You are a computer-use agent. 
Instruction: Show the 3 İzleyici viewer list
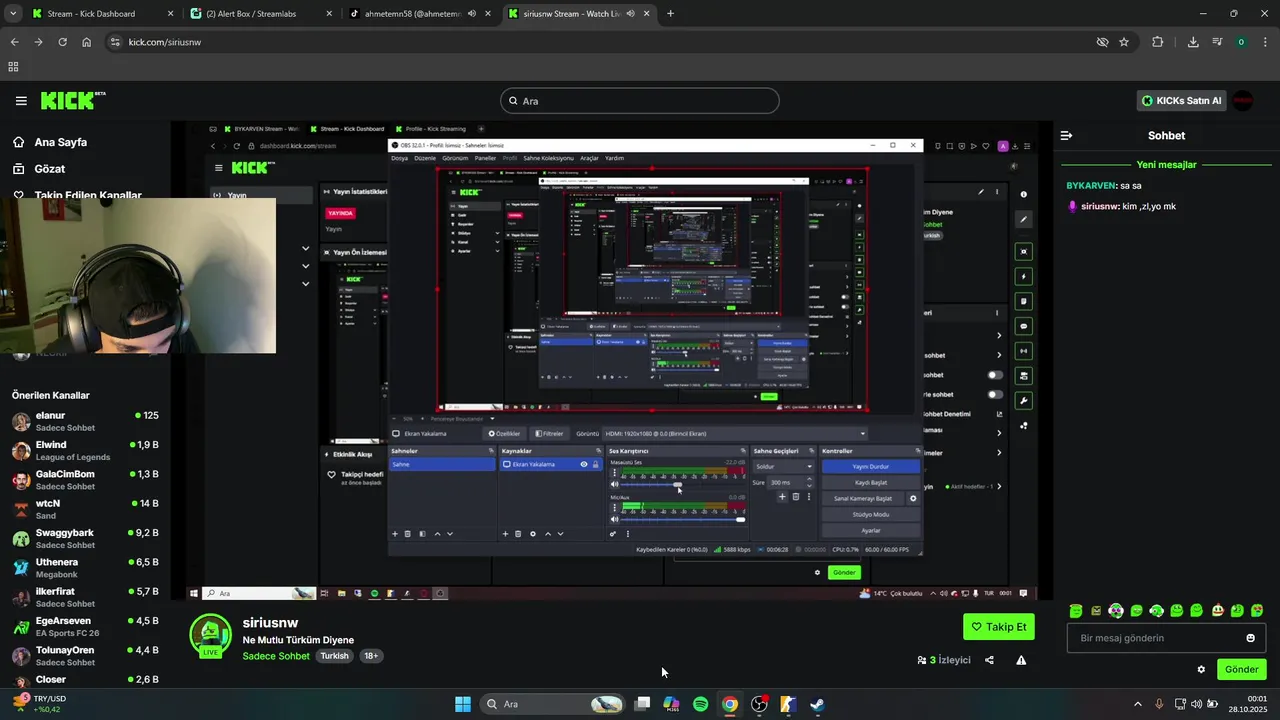pos(944,660)
